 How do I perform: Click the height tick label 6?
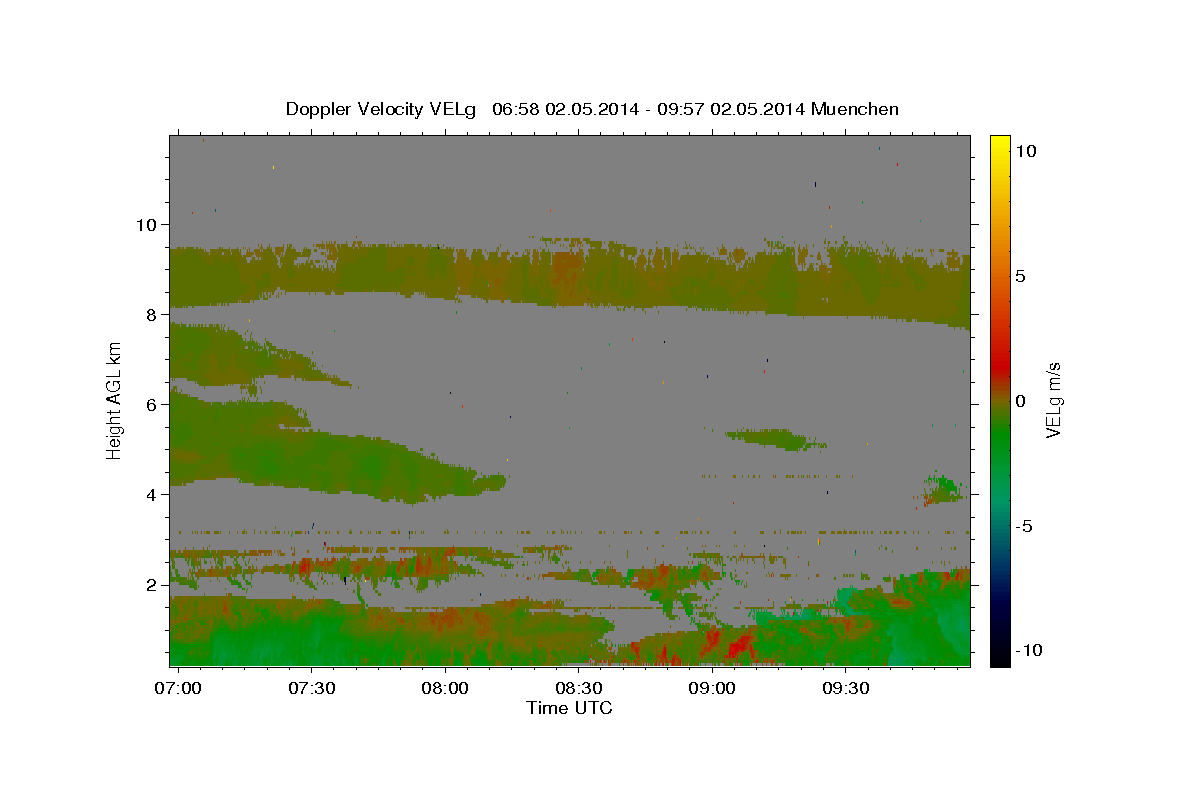pyautogui.click(x=152, y=404)
